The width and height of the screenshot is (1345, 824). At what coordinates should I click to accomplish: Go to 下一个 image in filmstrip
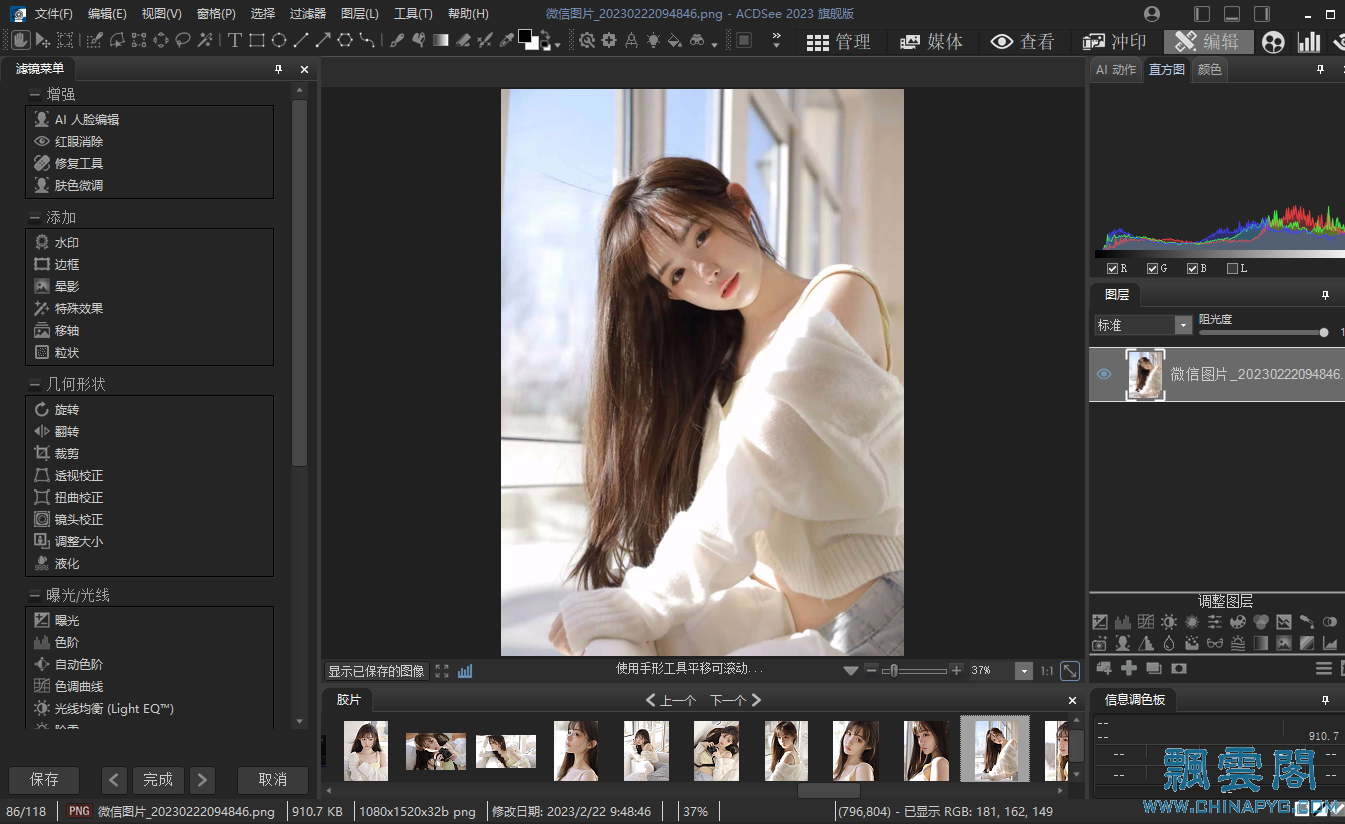[735, 700]
